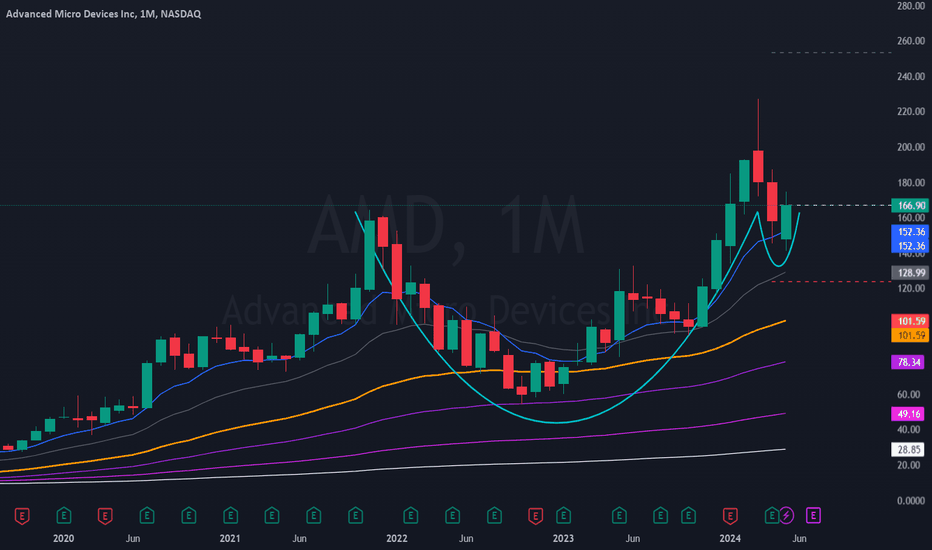Select the 166.90 current price label
Viewport: 932px width, 550px height.
pos(909,206)
